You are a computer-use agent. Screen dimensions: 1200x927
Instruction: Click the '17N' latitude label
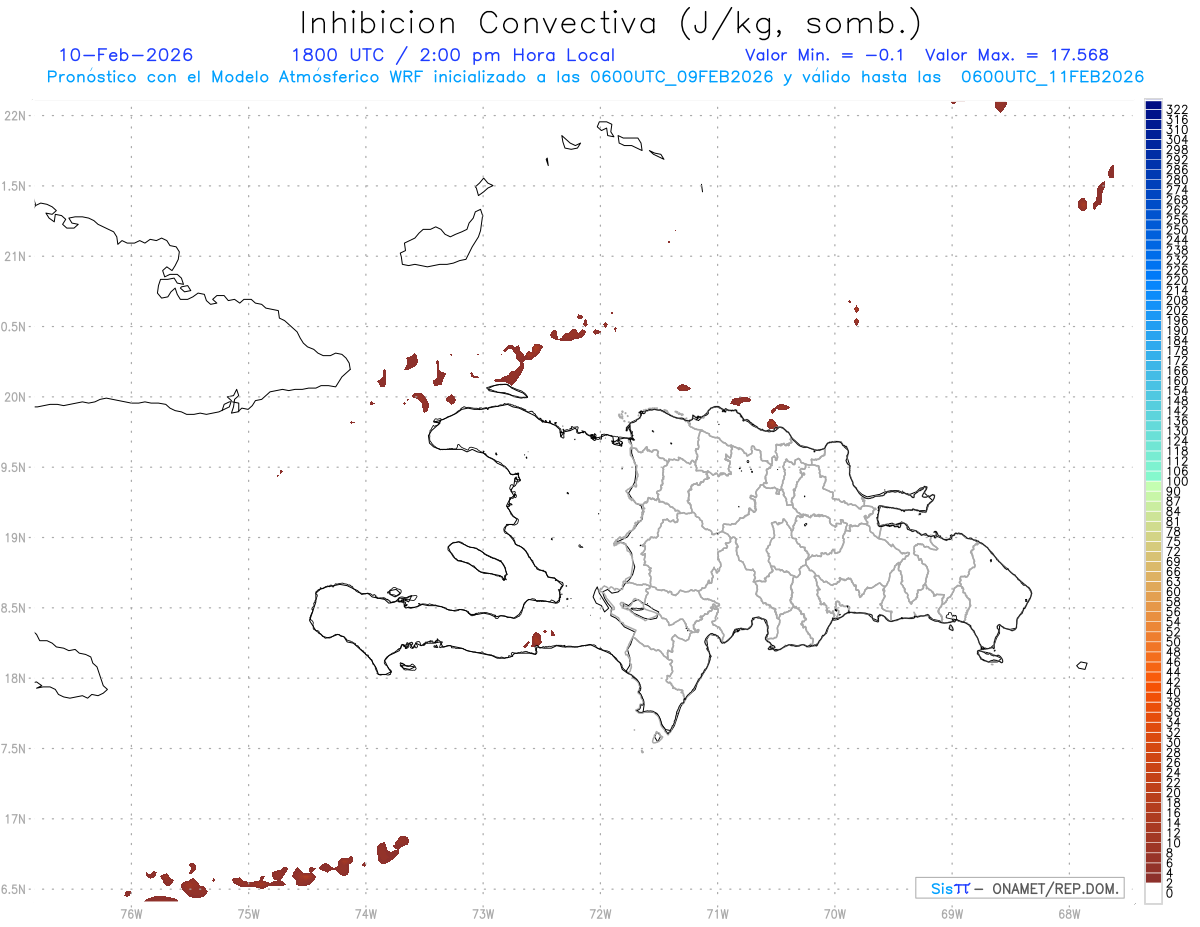tap(15, 819)
